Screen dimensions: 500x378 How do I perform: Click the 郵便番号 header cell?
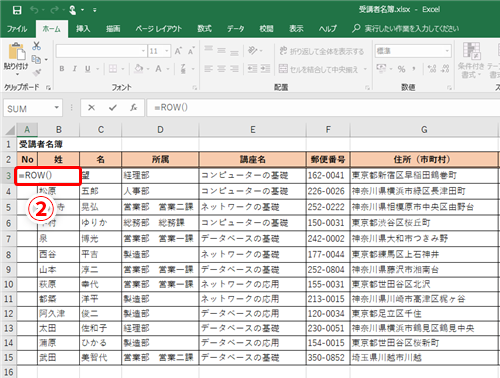pyautogui.click(x=328, y=159)
